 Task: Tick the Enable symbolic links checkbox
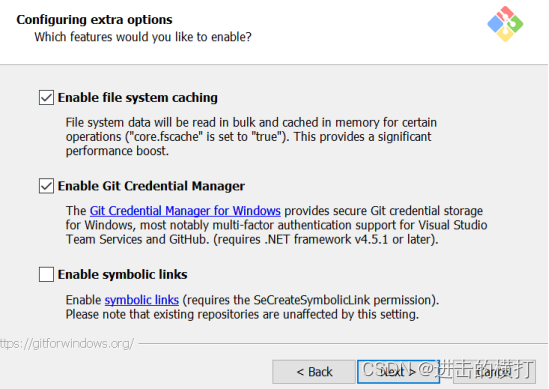(x=46, y=275)
